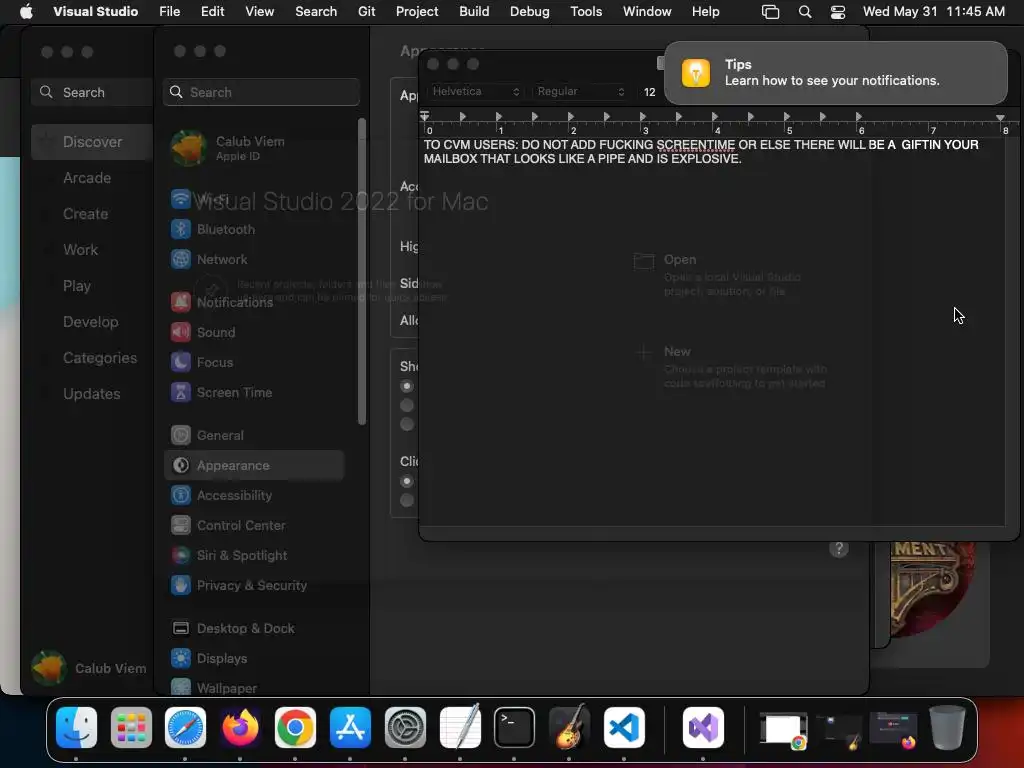Select Bluetooth in System Settings sidebar
This screenshot has height=768, width=1024.
[255, 229]
